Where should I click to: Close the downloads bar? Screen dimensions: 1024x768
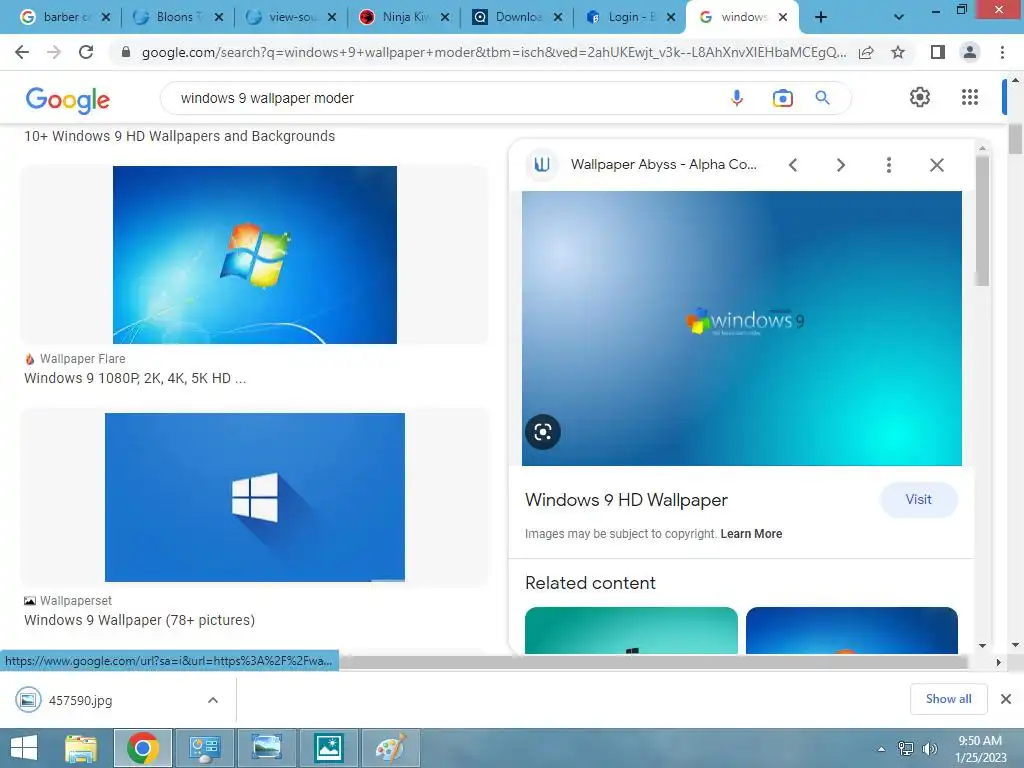pos(1006,699)
